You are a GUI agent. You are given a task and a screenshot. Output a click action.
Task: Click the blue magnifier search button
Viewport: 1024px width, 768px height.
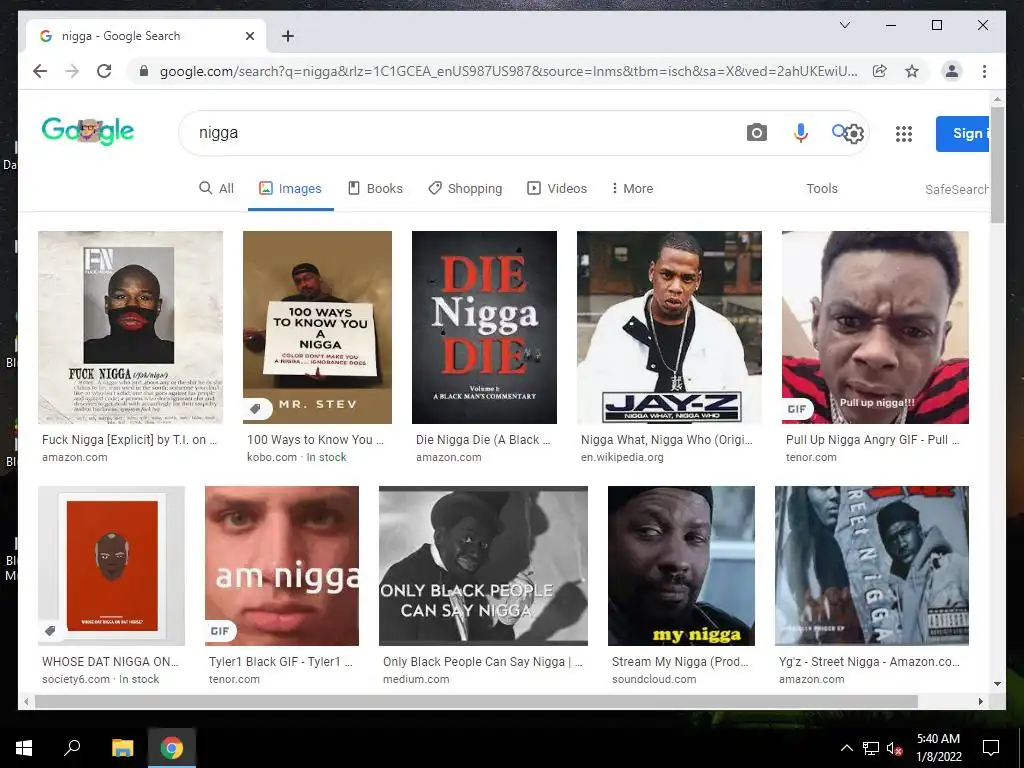[x=839, y=132]
